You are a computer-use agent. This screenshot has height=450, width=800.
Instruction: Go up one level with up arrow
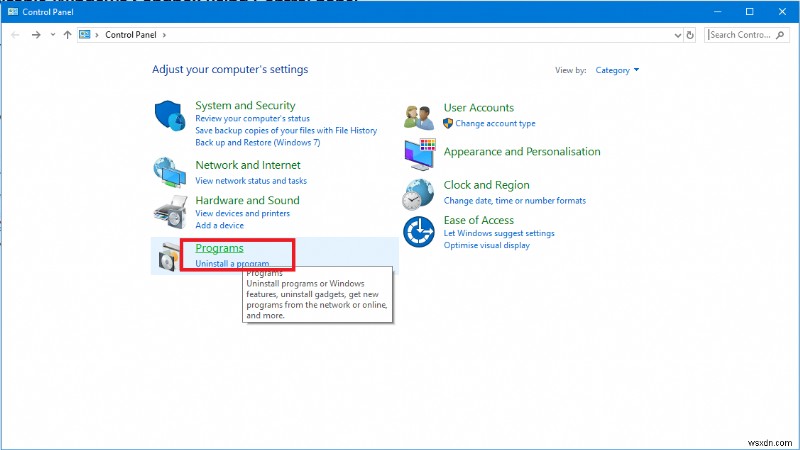(67, 35)
